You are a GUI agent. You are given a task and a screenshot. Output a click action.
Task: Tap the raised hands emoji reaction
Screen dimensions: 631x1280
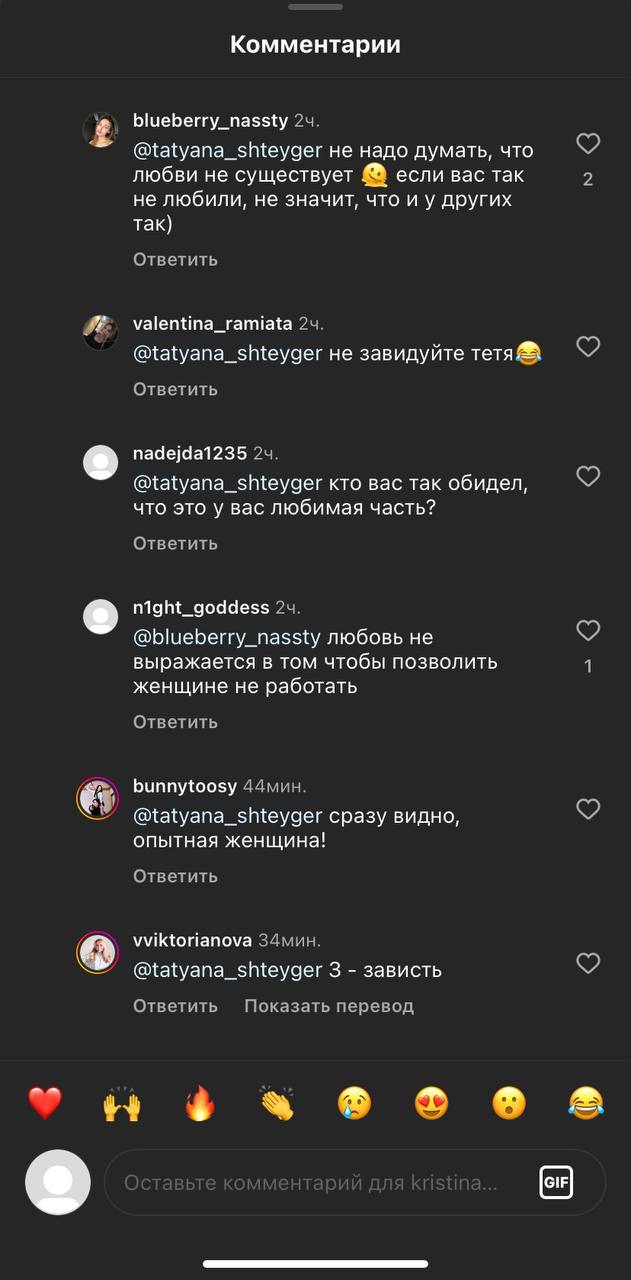click(122, 1104)
